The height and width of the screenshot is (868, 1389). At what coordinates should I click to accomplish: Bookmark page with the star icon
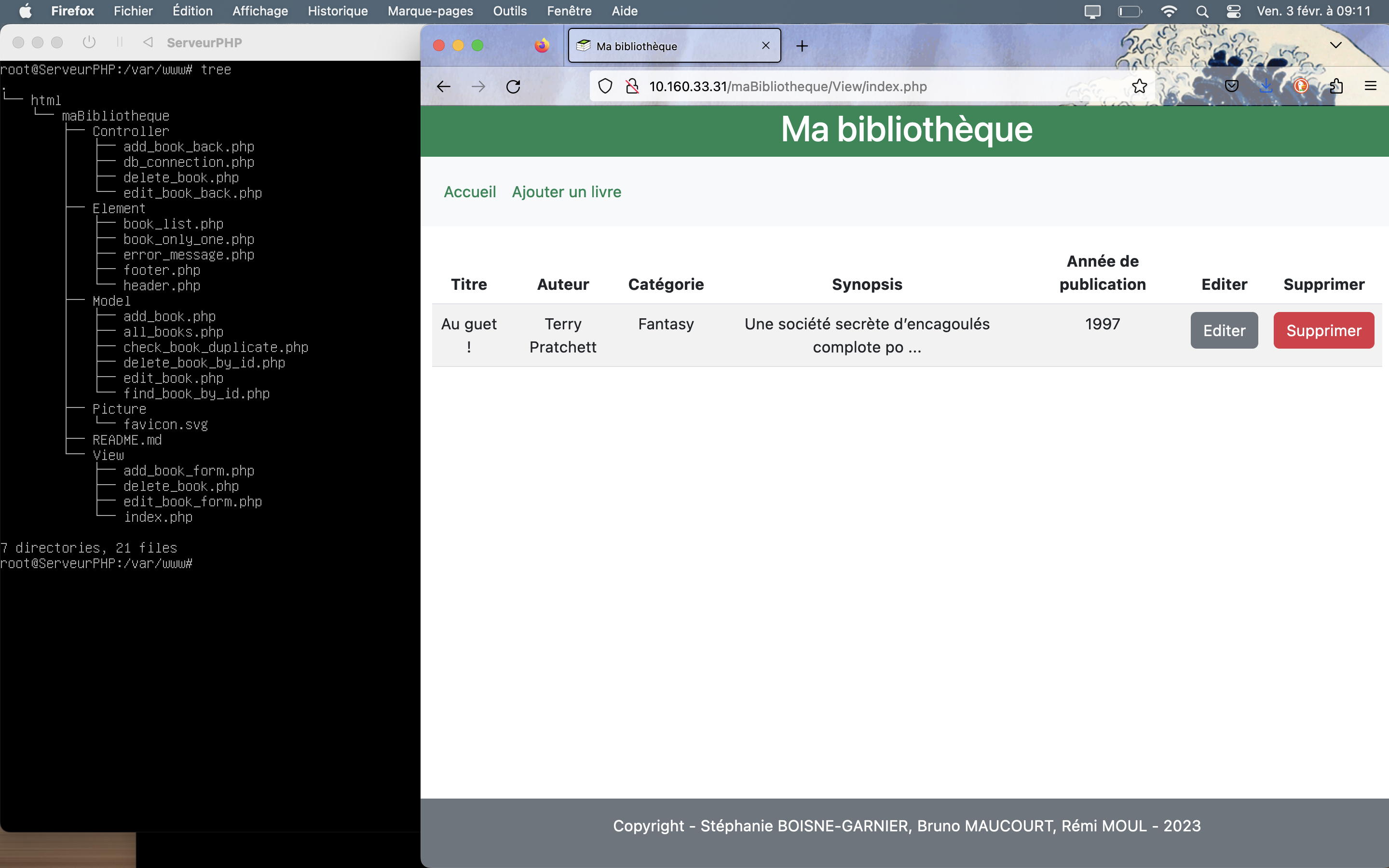click(x=1139, y=87)
